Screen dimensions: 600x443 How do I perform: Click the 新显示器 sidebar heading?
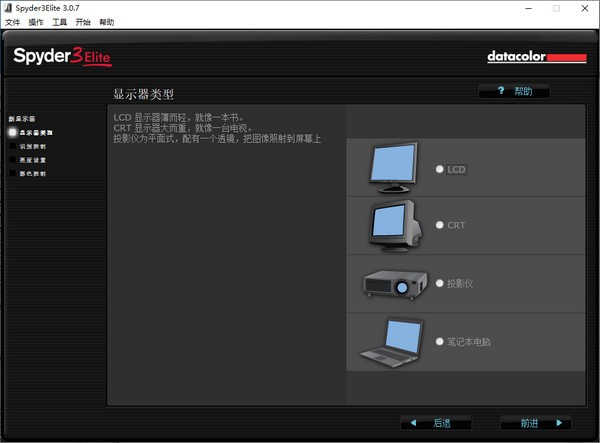[21, 119]
